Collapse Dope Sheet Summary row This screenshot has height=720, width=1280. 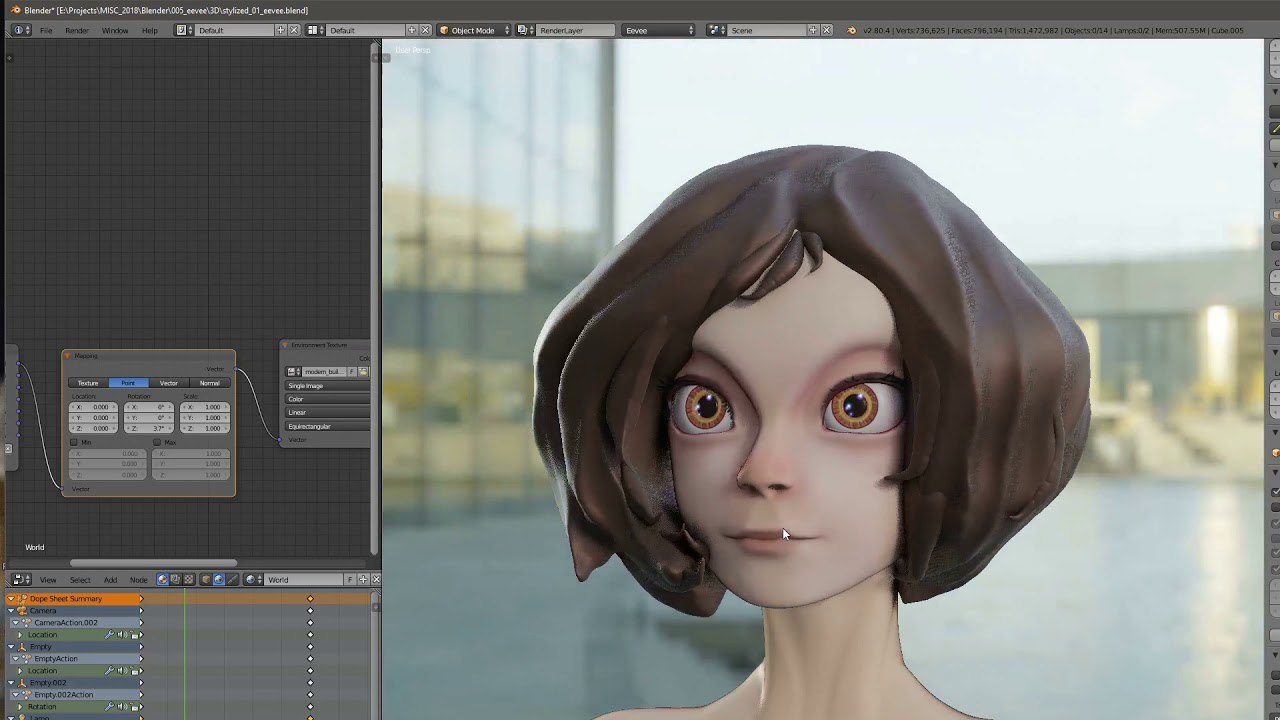(11, 599)
